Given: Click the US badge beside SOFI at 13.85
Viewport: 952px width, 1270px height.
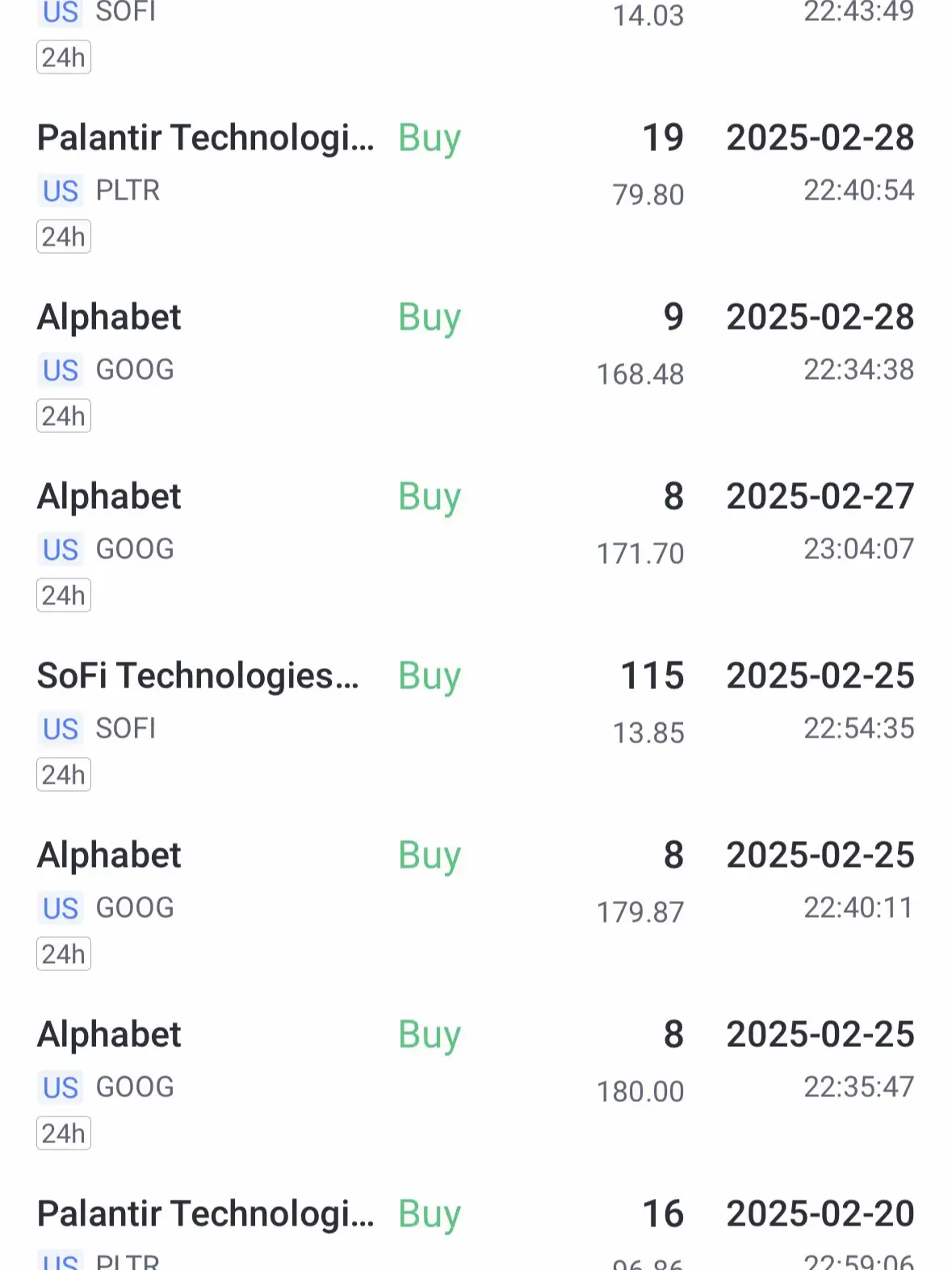Looking at the screenshot, I should click(61, 730).
